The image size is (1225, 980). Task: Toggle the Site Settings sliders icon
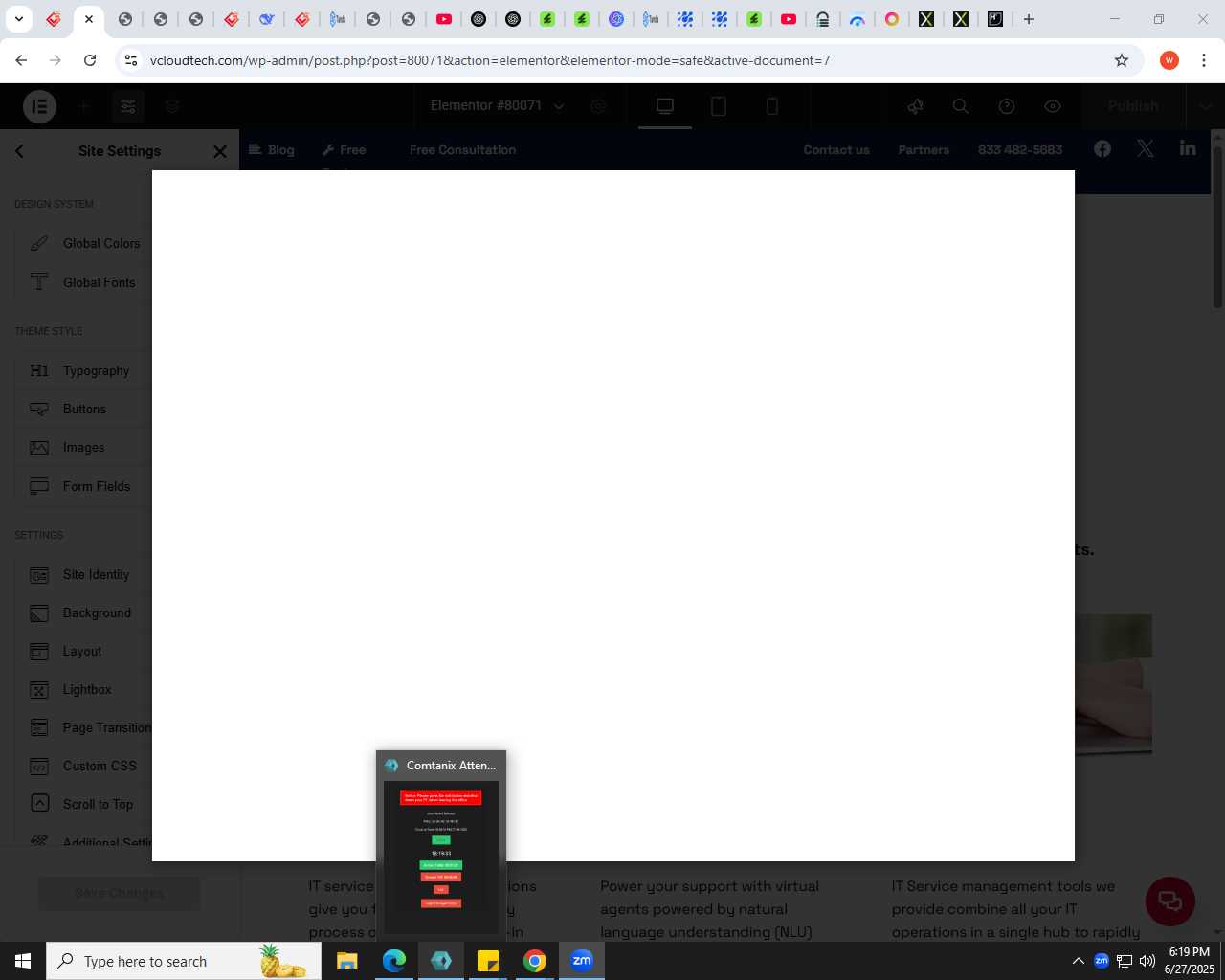tap(127, 106)
